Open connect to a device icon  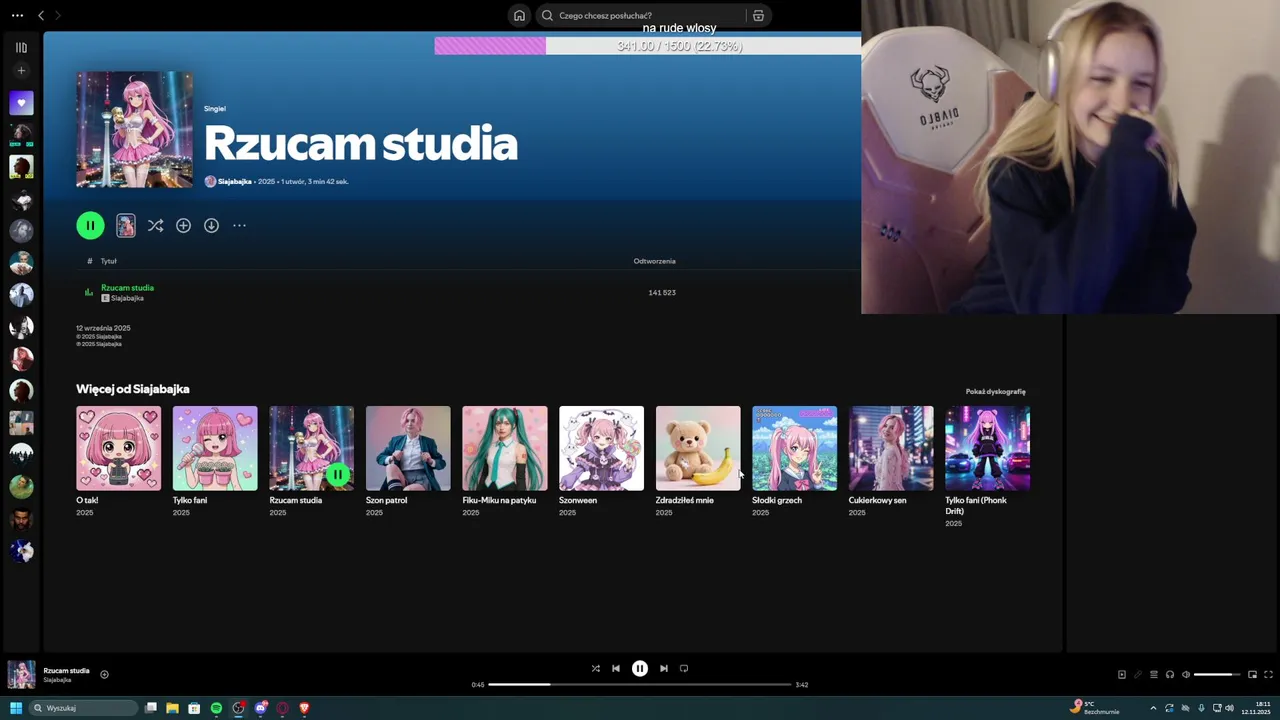(x=1170, y=675)
